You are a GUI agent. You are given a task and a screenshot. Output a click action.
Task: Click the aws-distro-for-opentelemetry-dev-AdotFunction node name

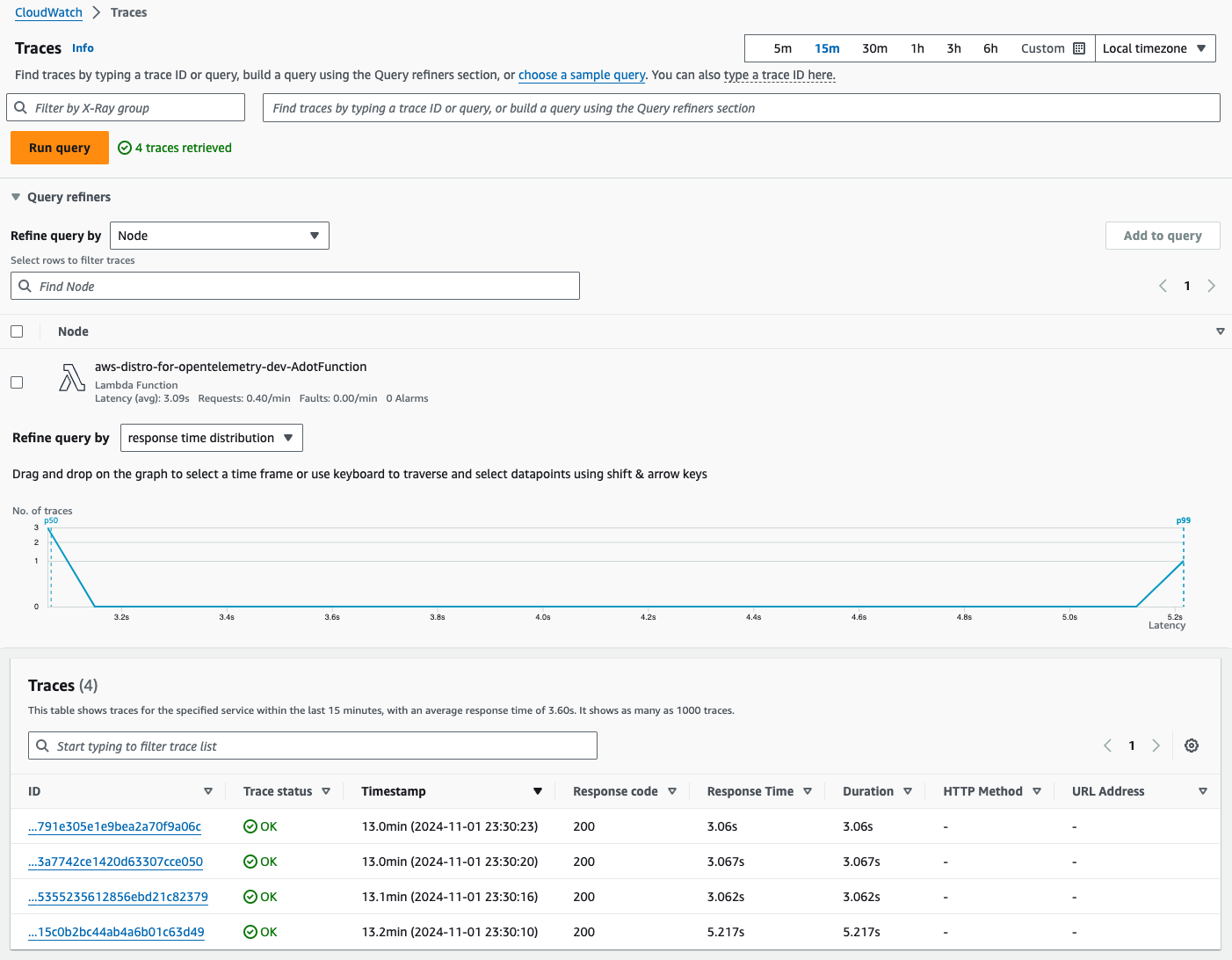(231, 367)
